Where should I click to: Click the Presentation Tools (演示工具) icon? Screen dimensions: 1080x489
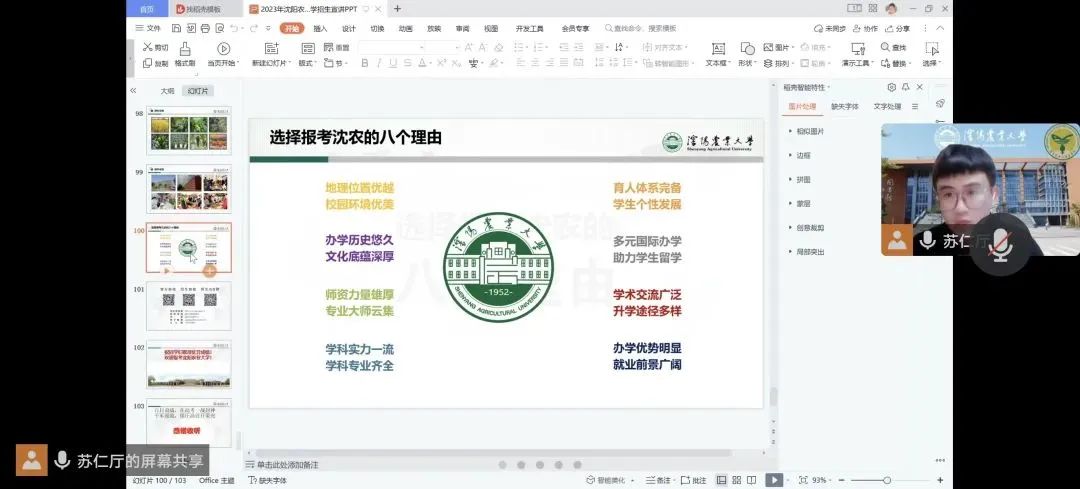click(858, 48)
